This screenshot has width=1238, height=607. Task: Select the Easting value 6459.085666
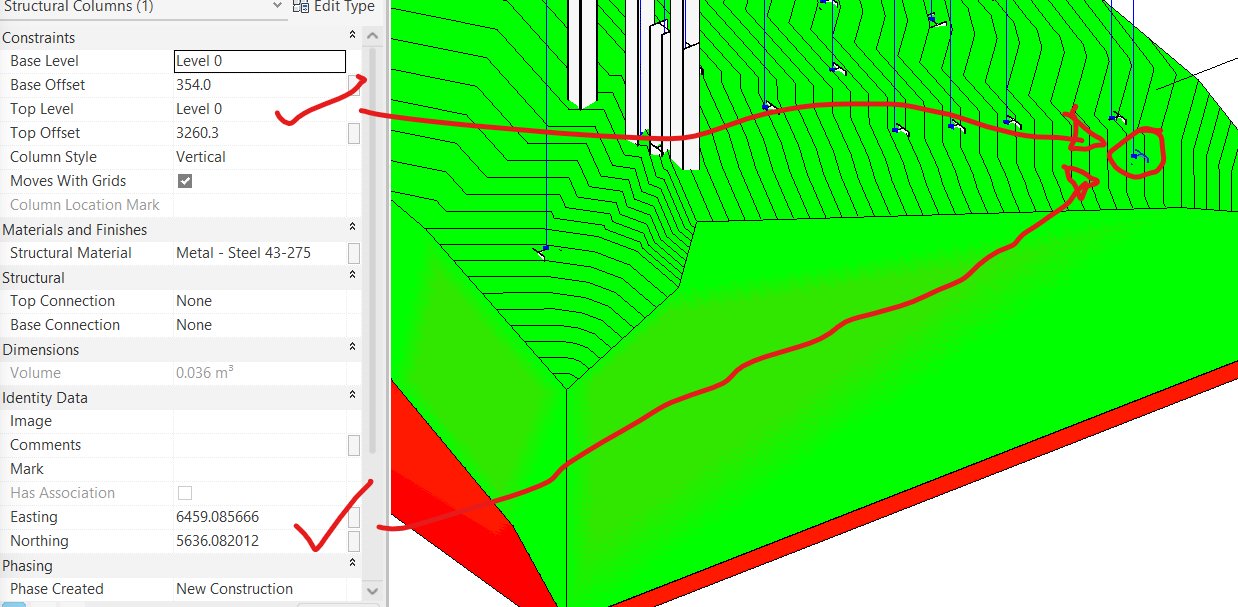217,517
